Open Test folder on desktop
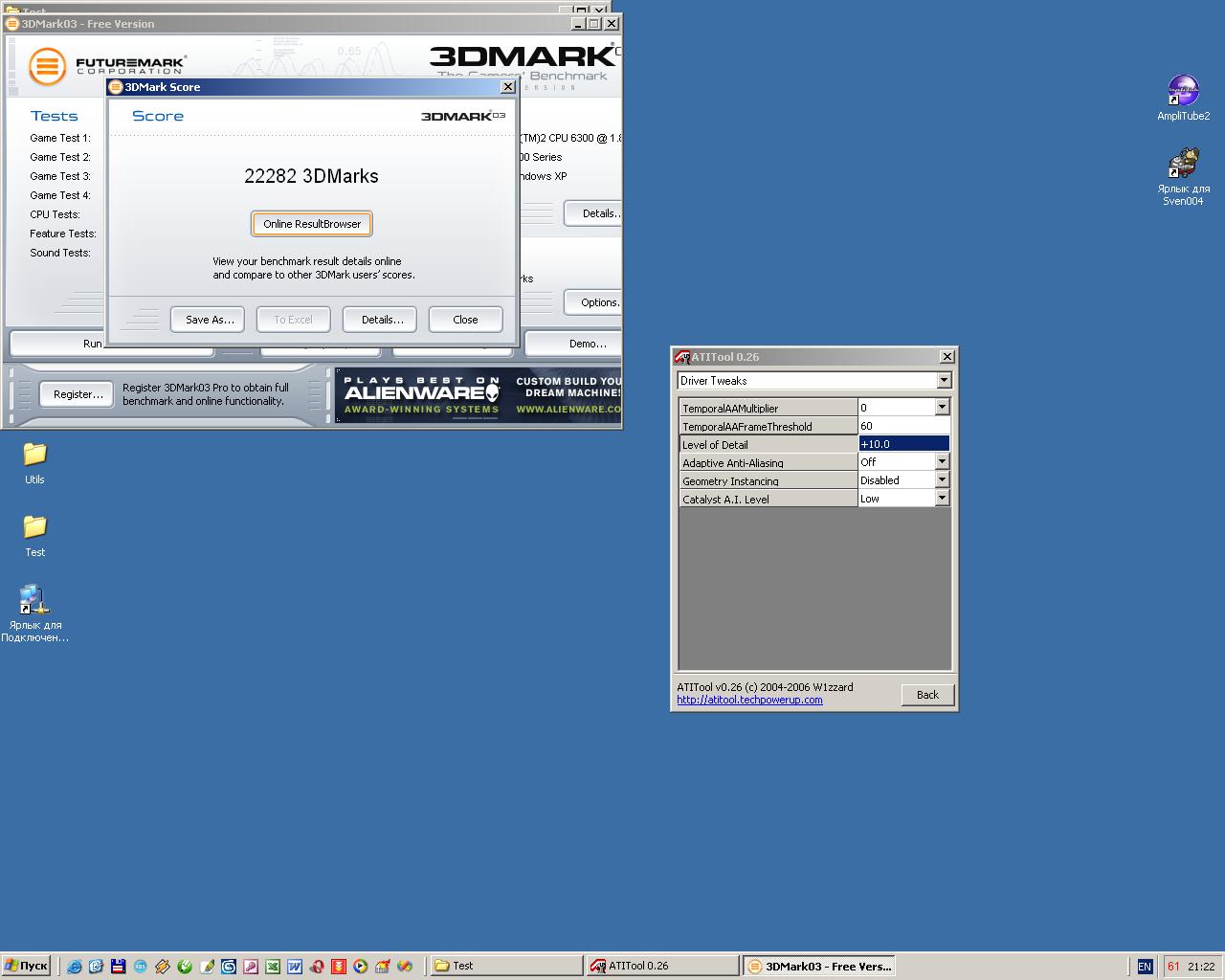The width and height of the screenshot is (1225, 980). pyautogui.click(x=34, y=536)
